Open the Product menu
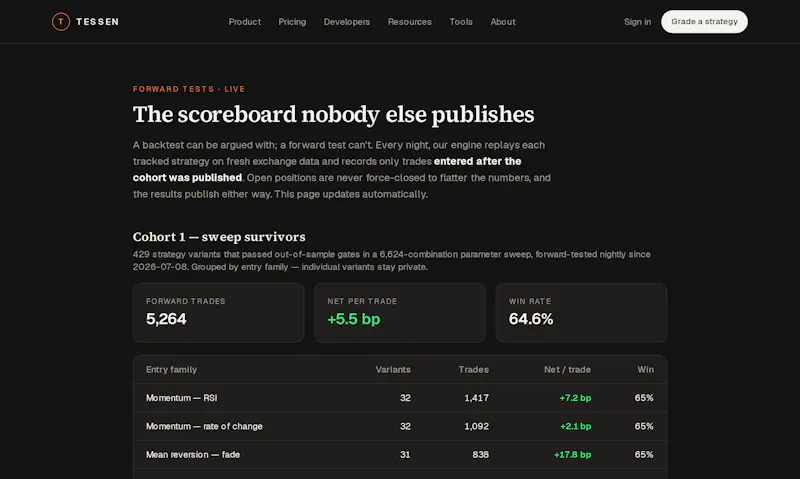 pyautogui.click(x=244, y=22)
